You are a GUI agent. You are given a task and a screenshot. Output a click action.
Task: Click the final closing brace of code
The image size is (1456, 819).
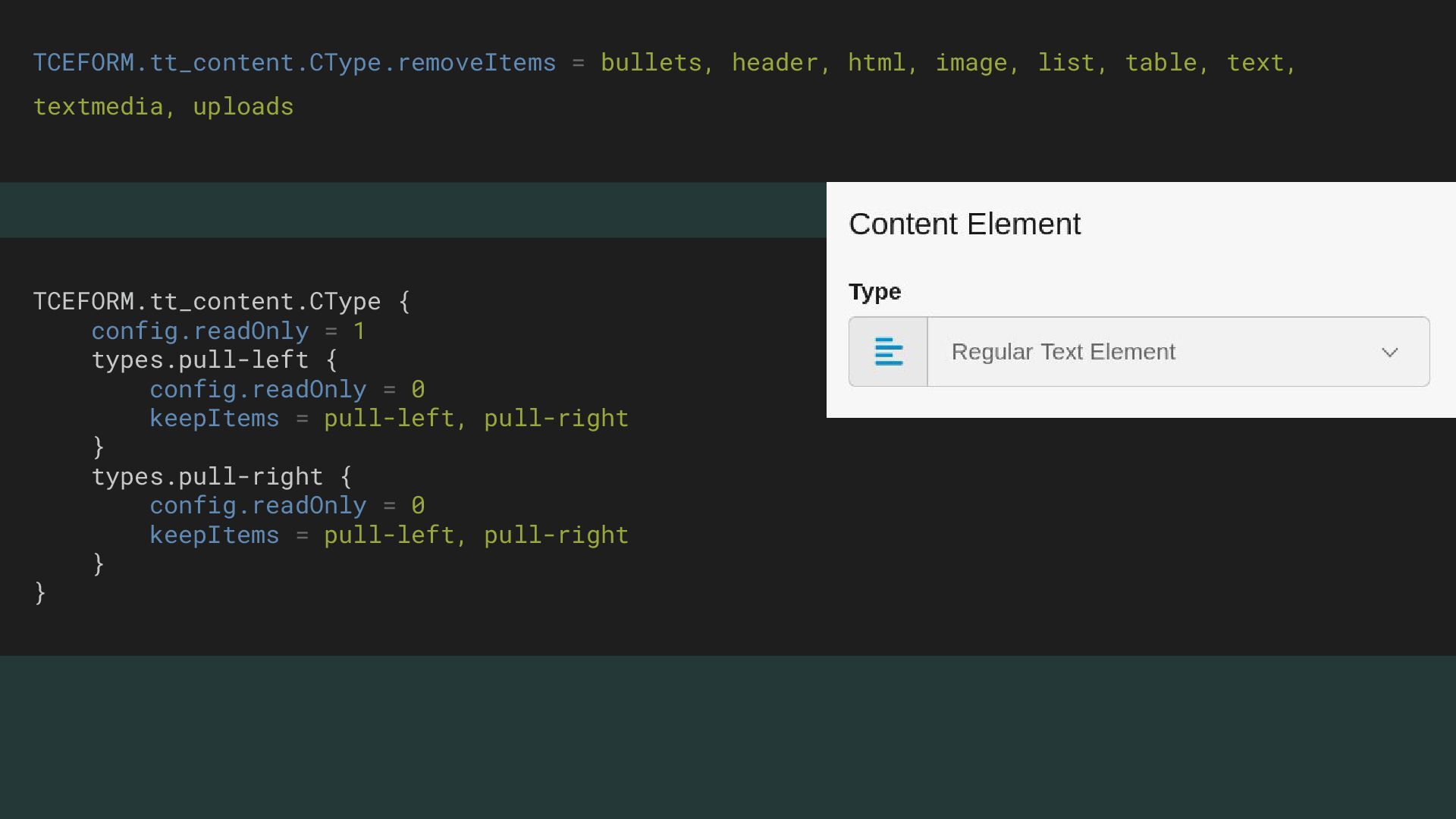coord(40,593)
